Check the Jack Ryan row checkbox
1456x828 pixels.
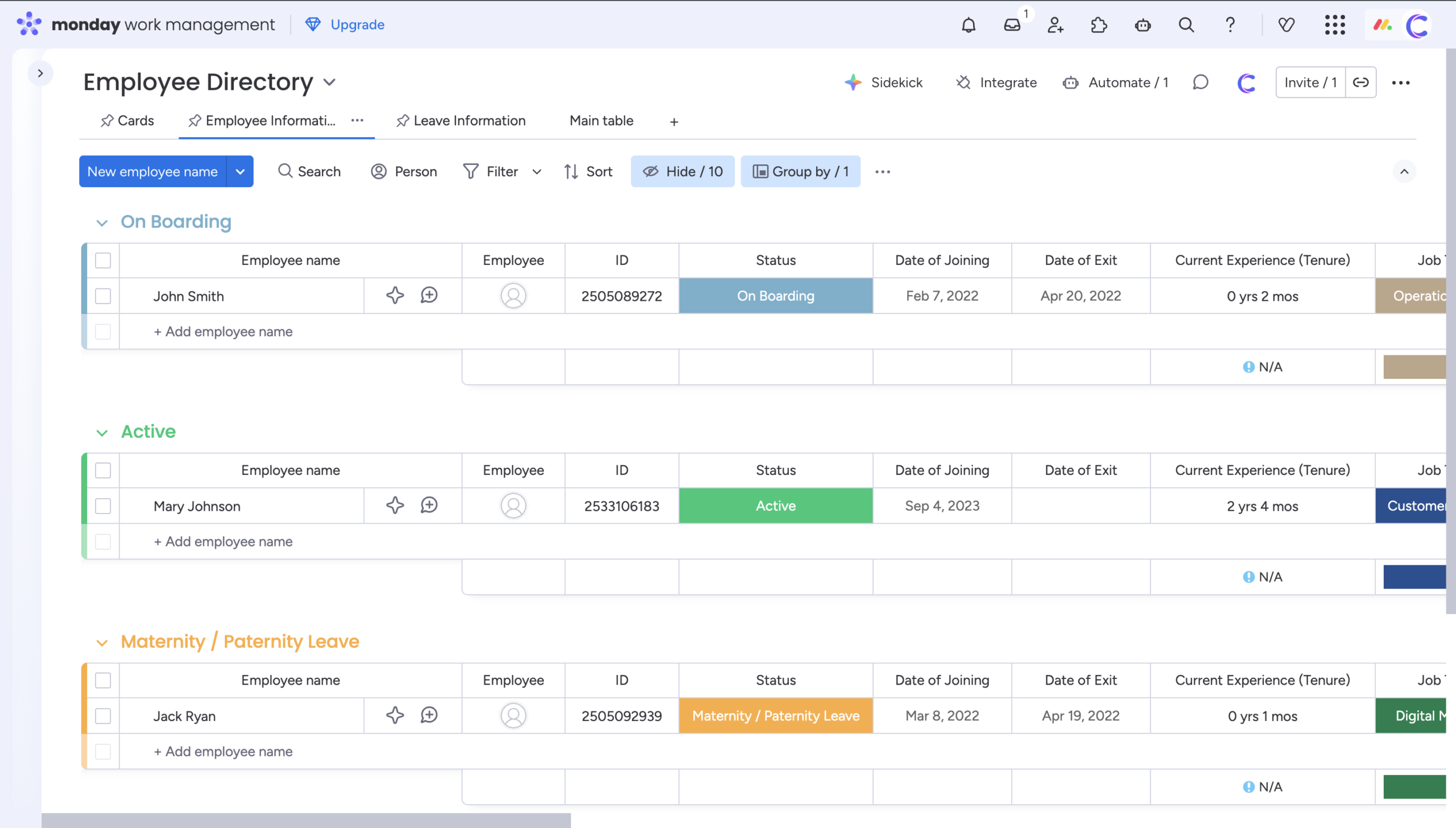point(103,715)
